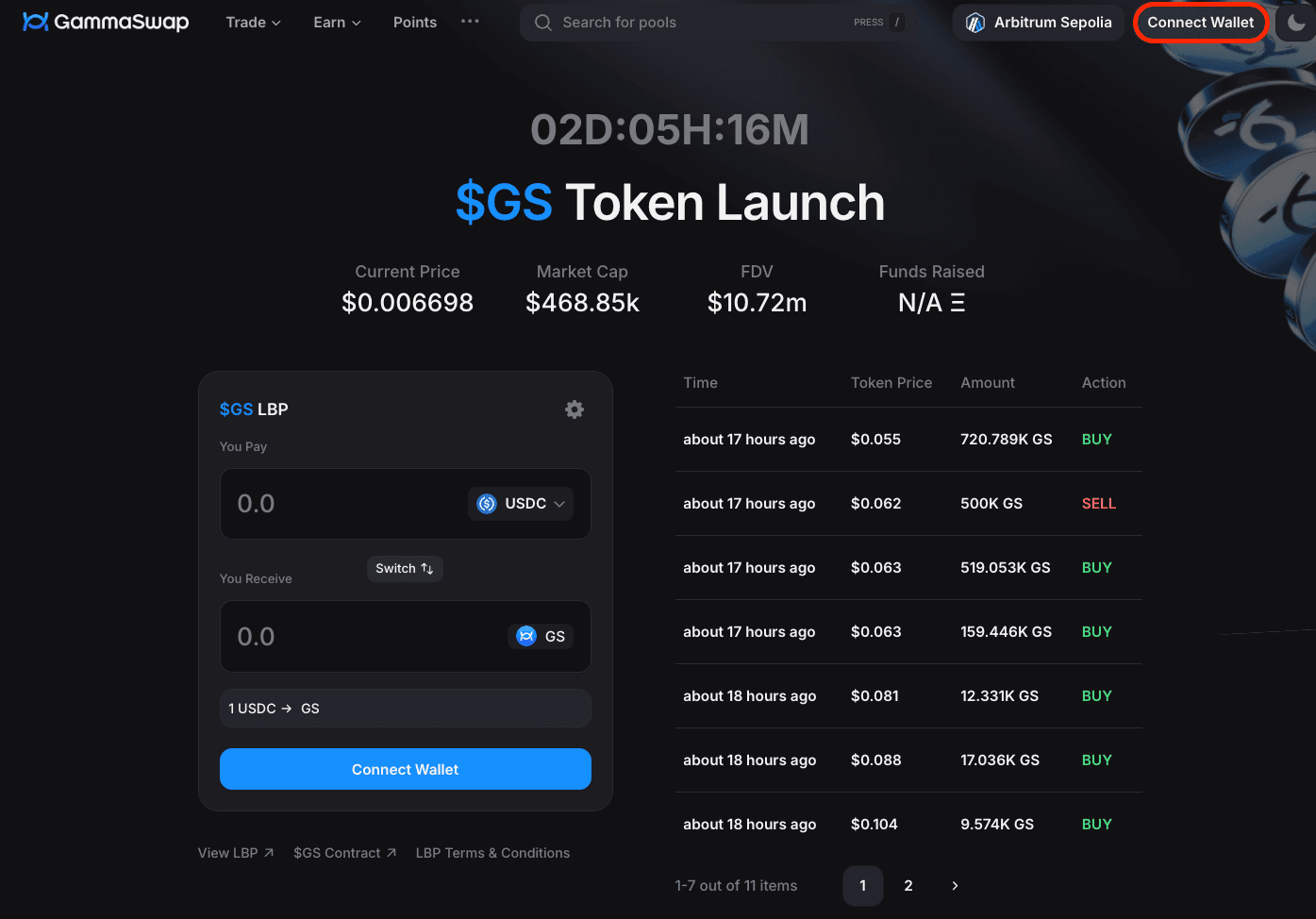1316x919 pixels.
Task: Click the $GS LBP panel title
Action: click(254, 409)
